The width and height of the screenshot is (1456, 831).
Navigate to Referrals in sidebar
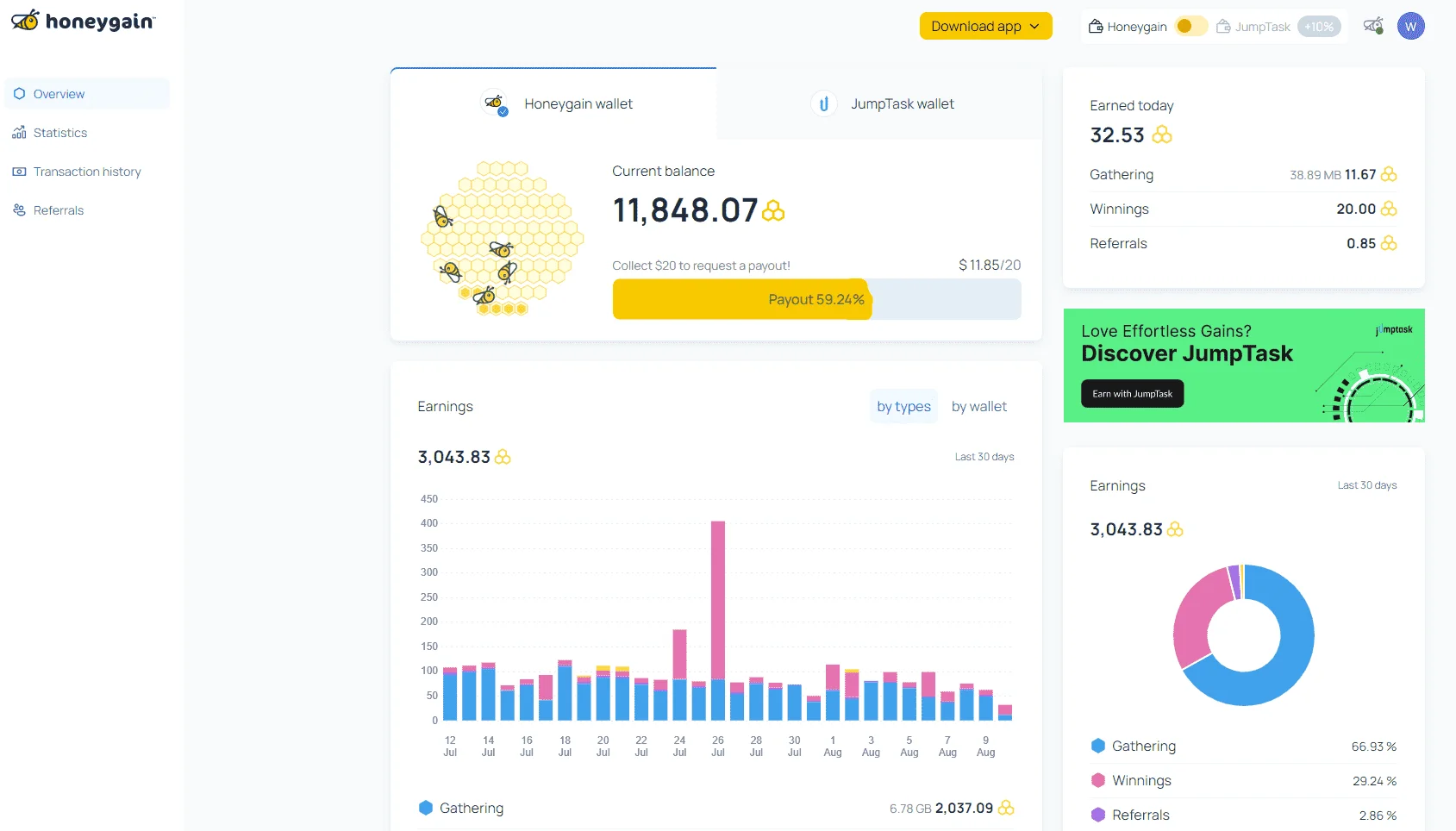point(87,210)
